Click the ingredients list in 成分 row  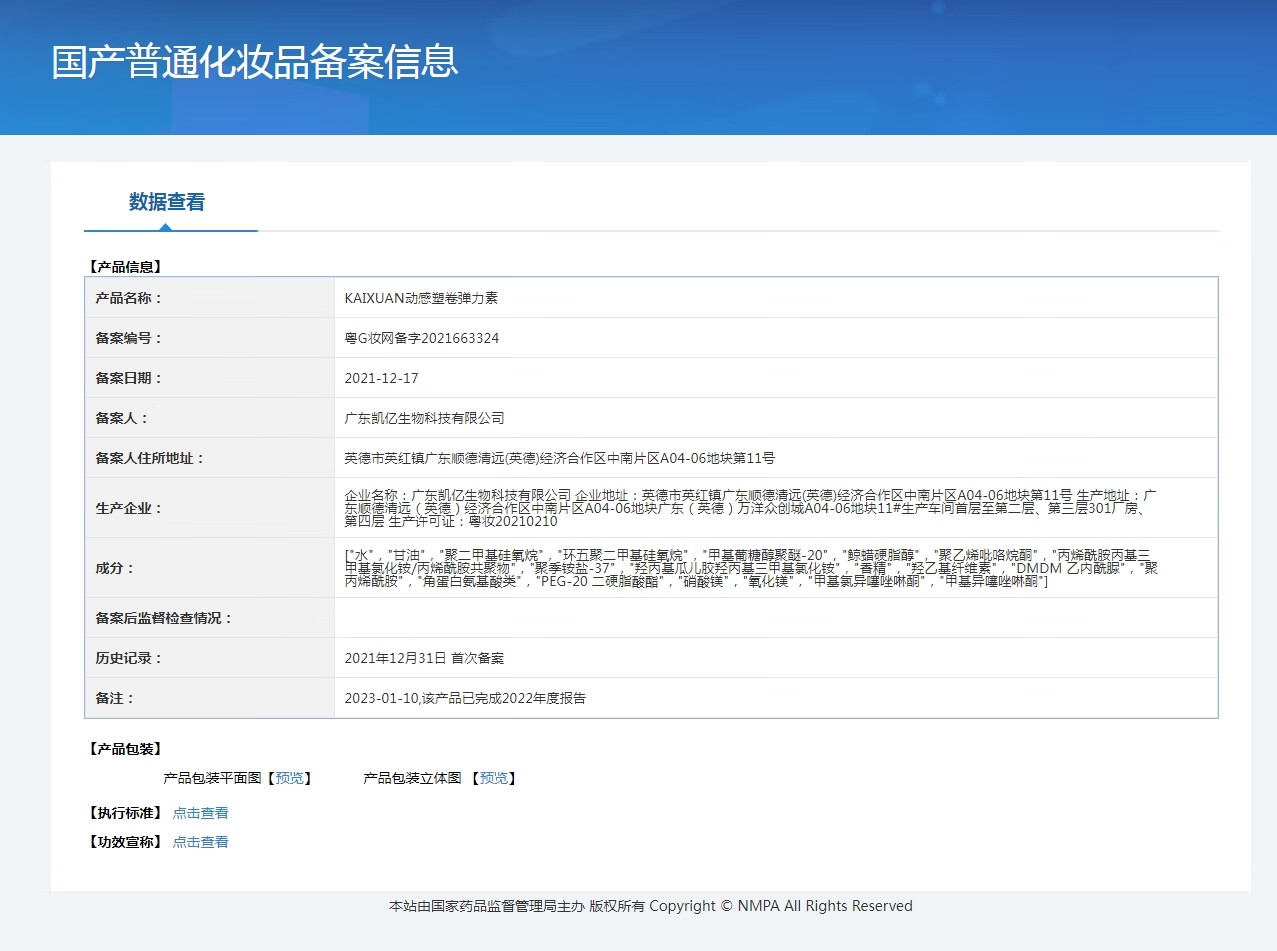[x=750, y=568]
